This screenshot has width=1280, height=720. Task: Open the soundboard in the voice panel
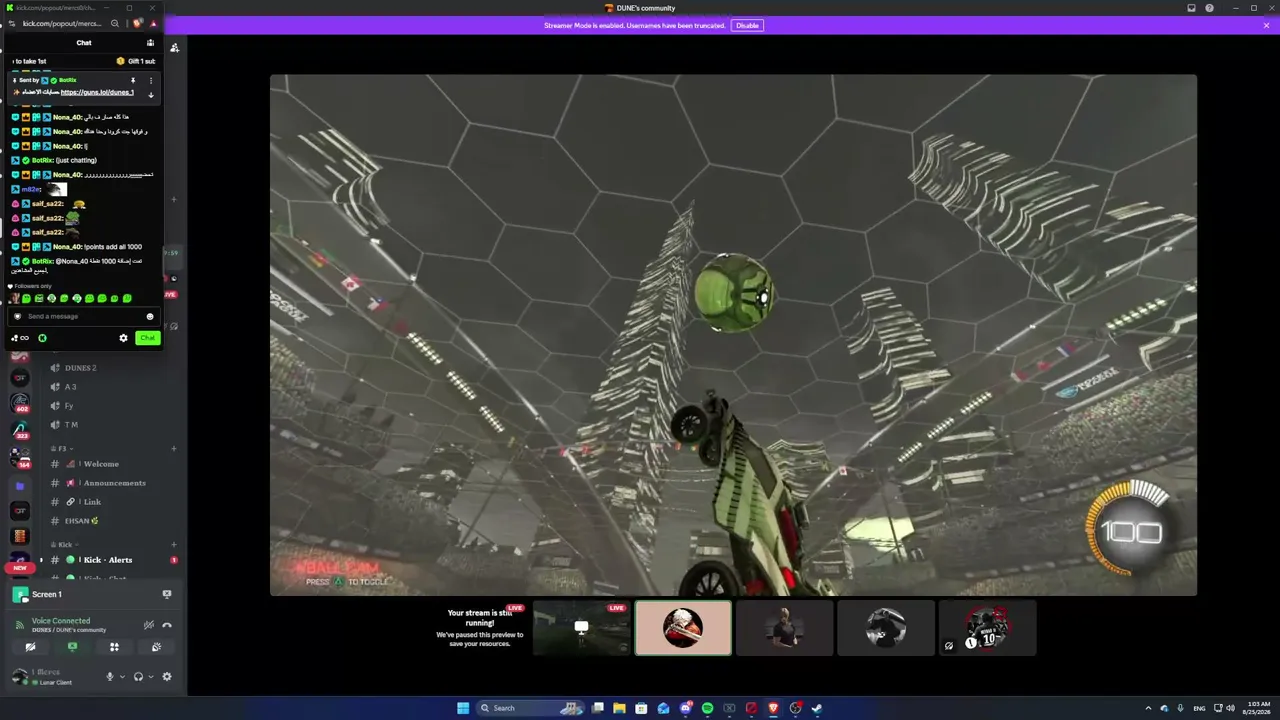pyautogui.click(x=156, y=647)
